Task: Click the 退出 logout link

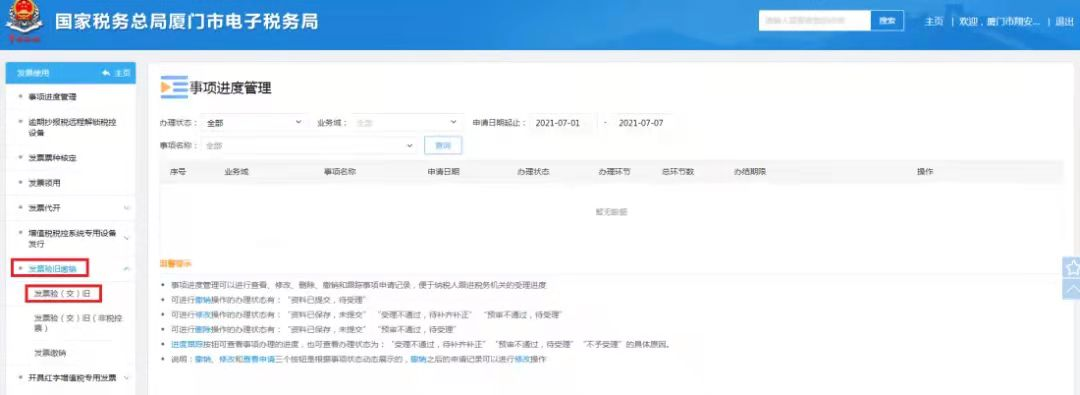Action: pos(1064,21)
